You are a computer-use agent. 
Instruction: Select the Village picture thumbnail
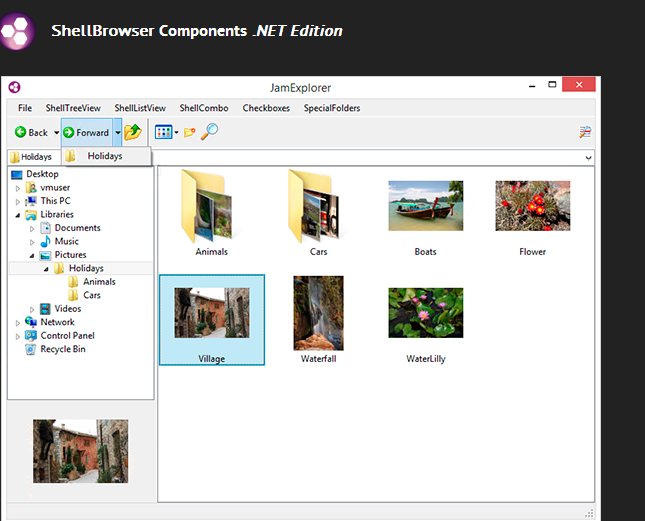tap(212, 313)
